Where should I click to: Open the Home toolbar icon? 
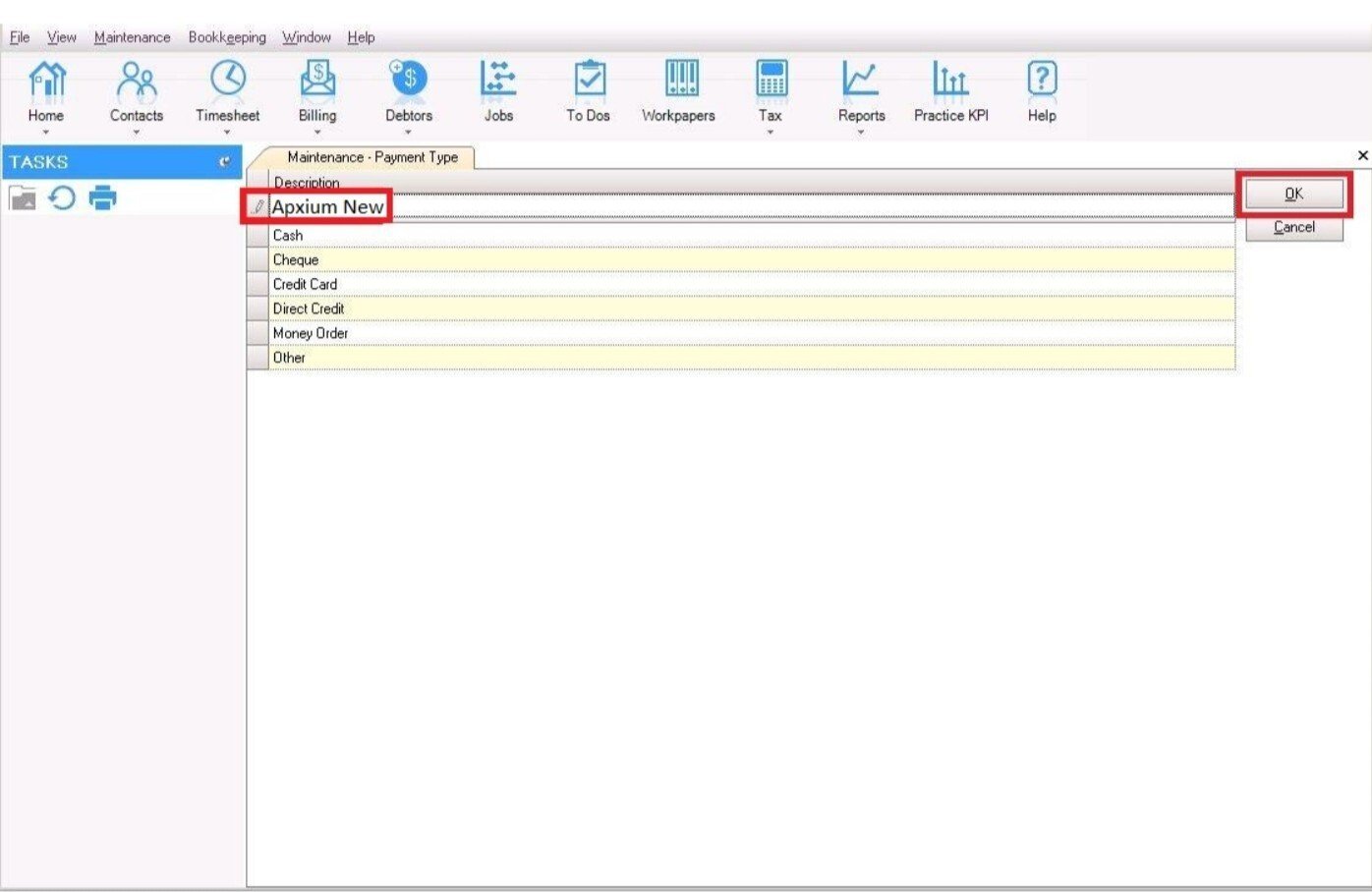pos(46,80)
